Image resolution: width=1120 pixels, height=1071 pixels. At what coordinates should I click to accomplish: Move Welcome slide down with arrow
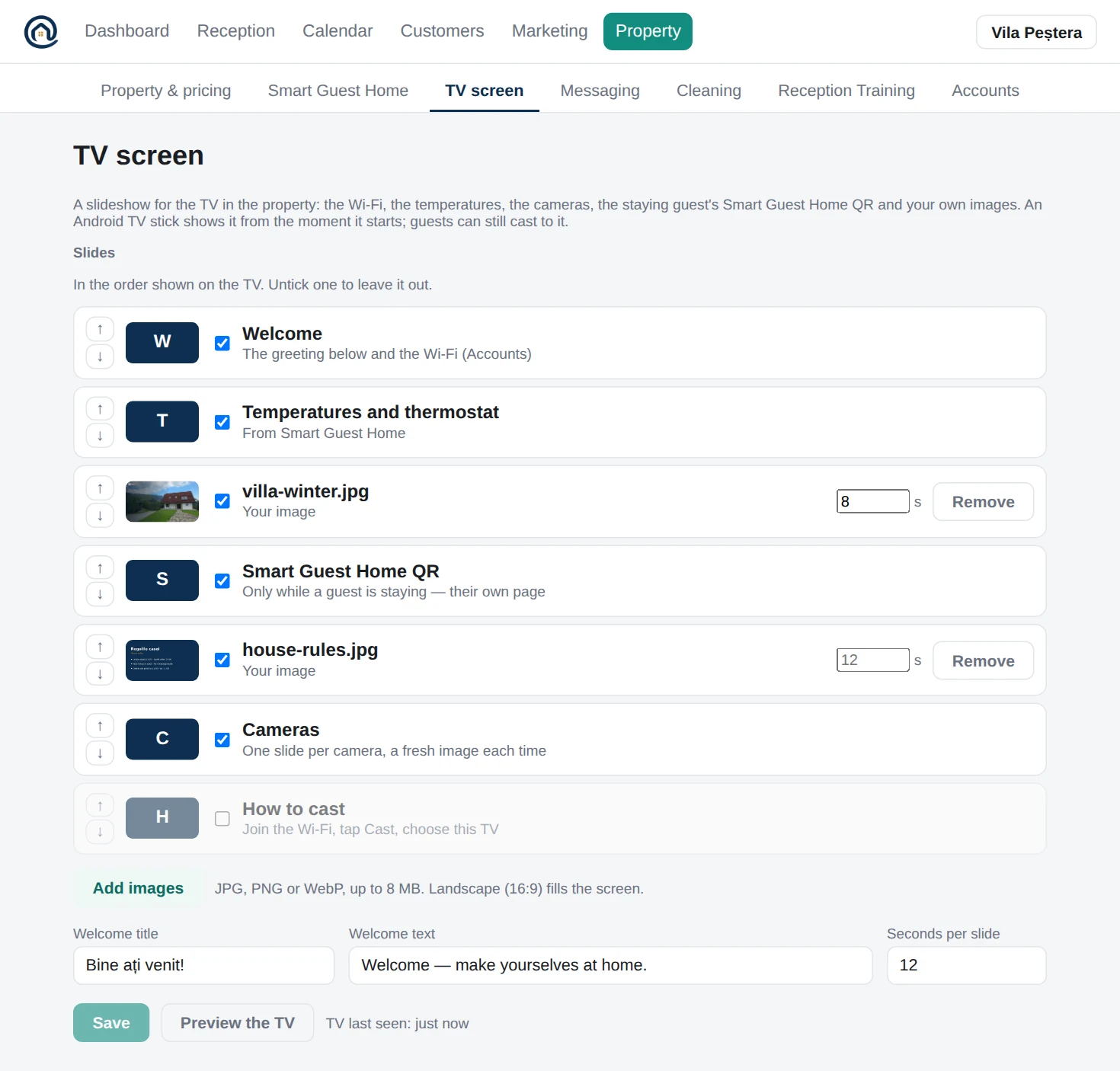tap(100, 356)
